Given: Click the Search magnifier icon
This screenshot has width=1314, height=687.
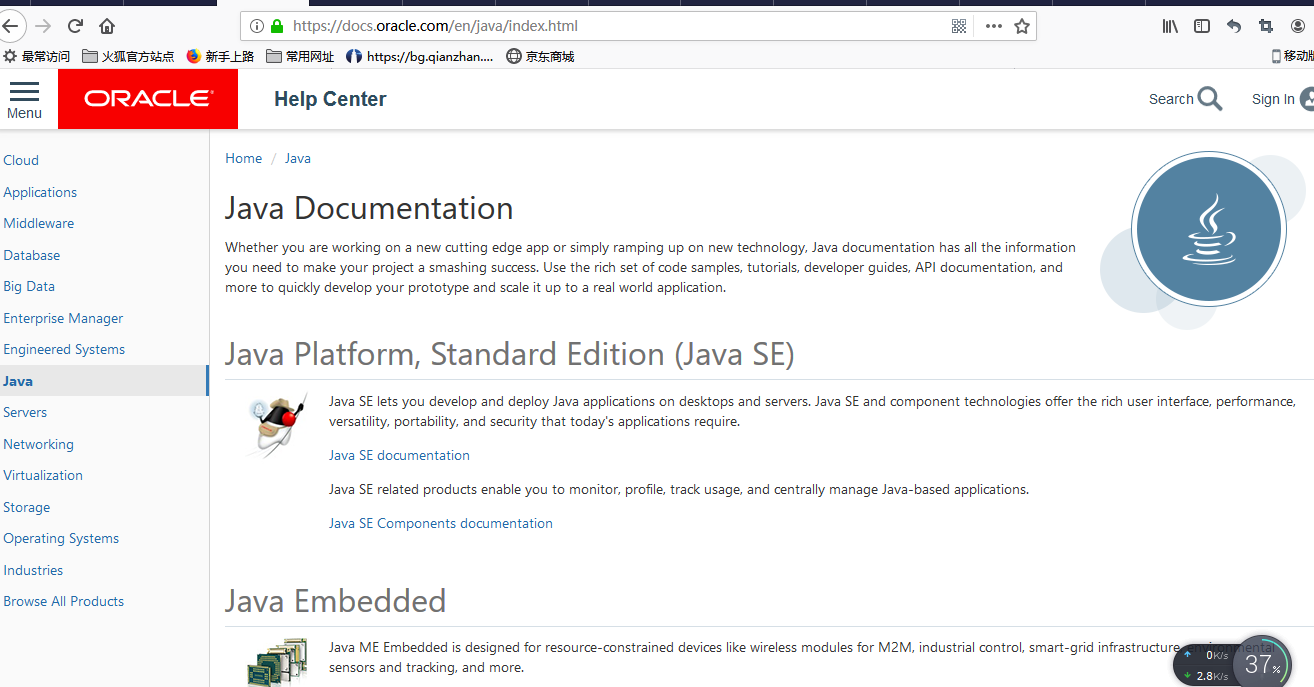Looking at the screenshot, I should (1210, 99).
